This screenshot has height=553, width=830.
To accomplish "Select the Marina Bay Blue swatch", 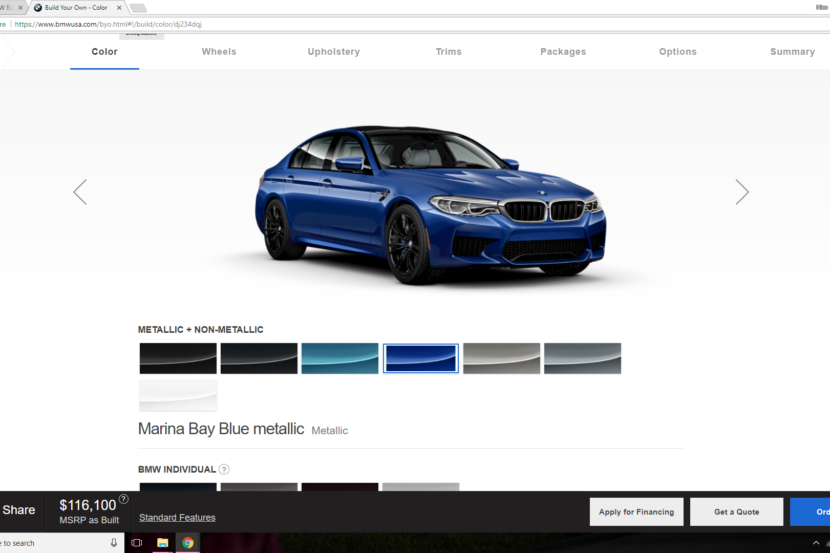I will tap(421, 358).
